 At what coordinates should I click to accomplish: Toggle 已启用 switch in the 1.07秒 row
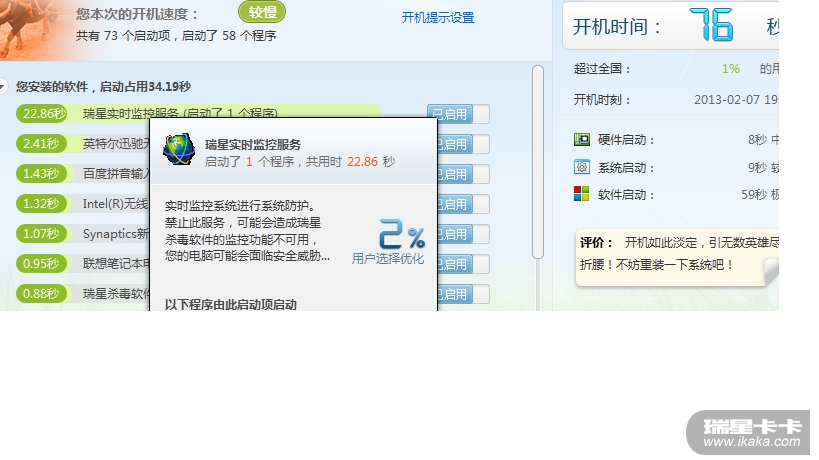click(x=463, y=234)
